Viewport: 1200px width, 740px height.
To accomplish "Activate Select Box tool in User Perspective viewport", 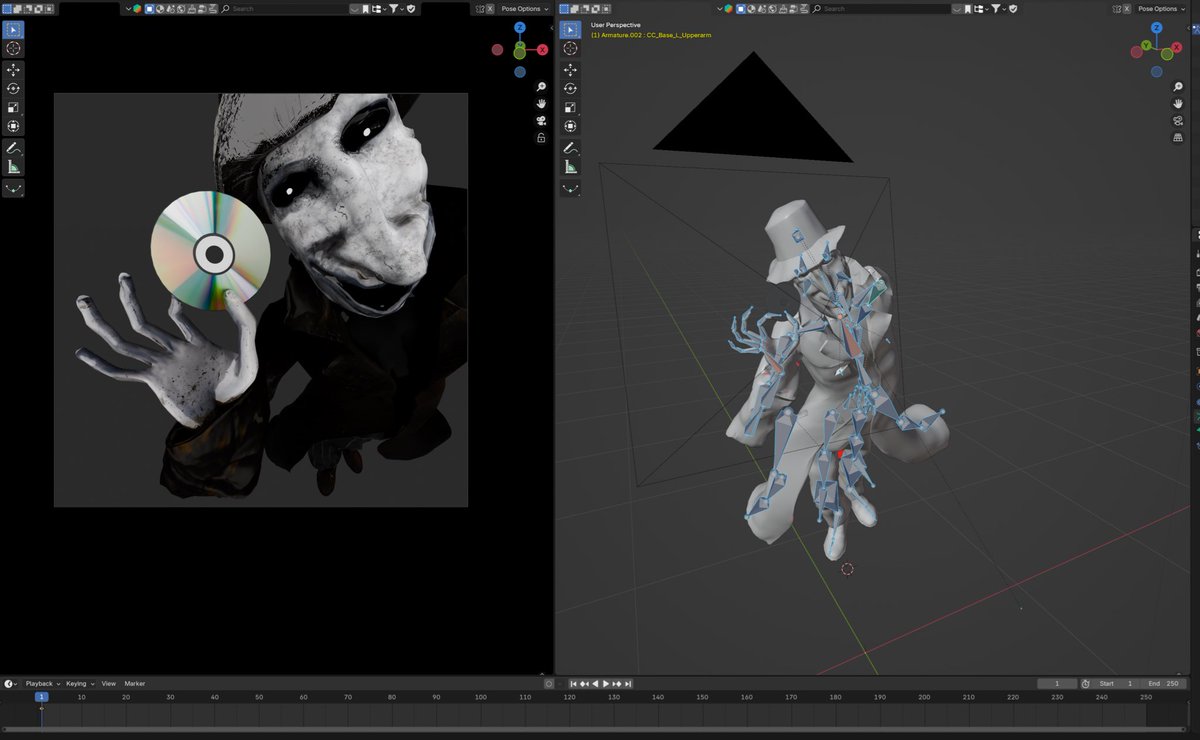I will 571,29.
